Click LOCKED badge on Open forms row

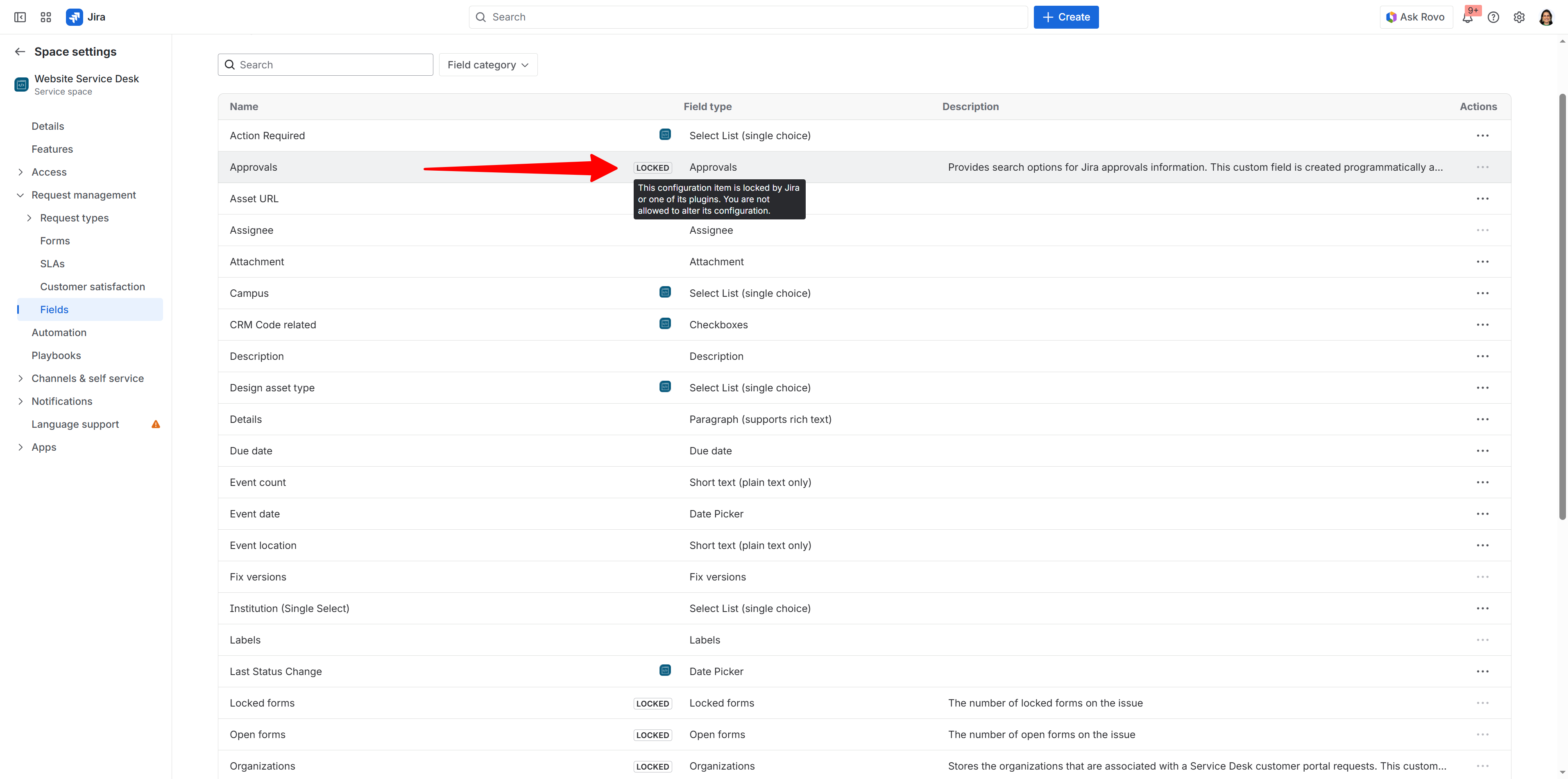click(653, 735)
